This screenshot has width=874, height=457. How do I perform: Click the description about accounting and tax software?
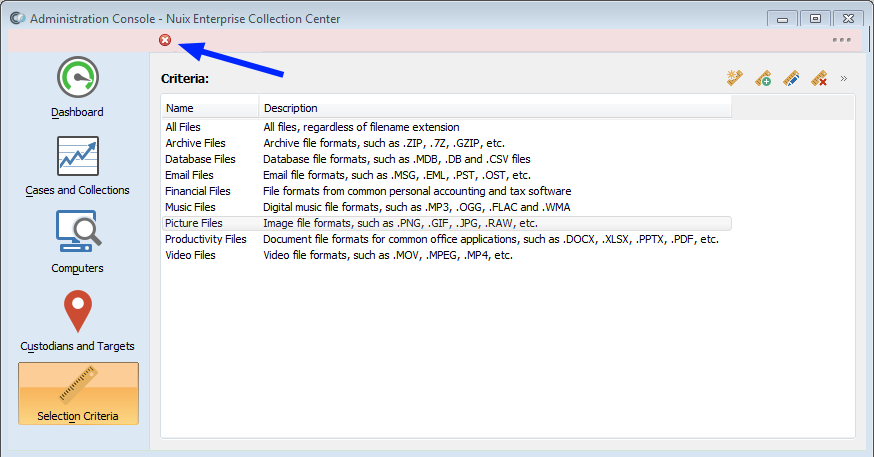click(417, 191)
